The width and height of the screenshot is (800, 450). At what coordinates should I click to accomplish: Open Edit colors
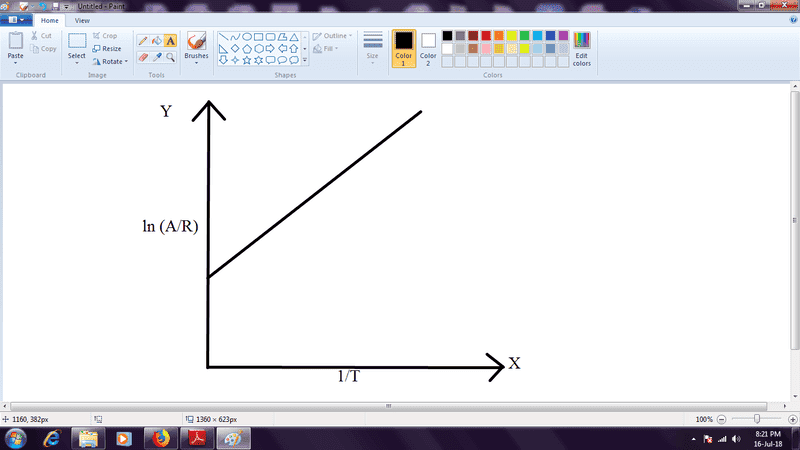pyautogui.click(x=582, y=49)
